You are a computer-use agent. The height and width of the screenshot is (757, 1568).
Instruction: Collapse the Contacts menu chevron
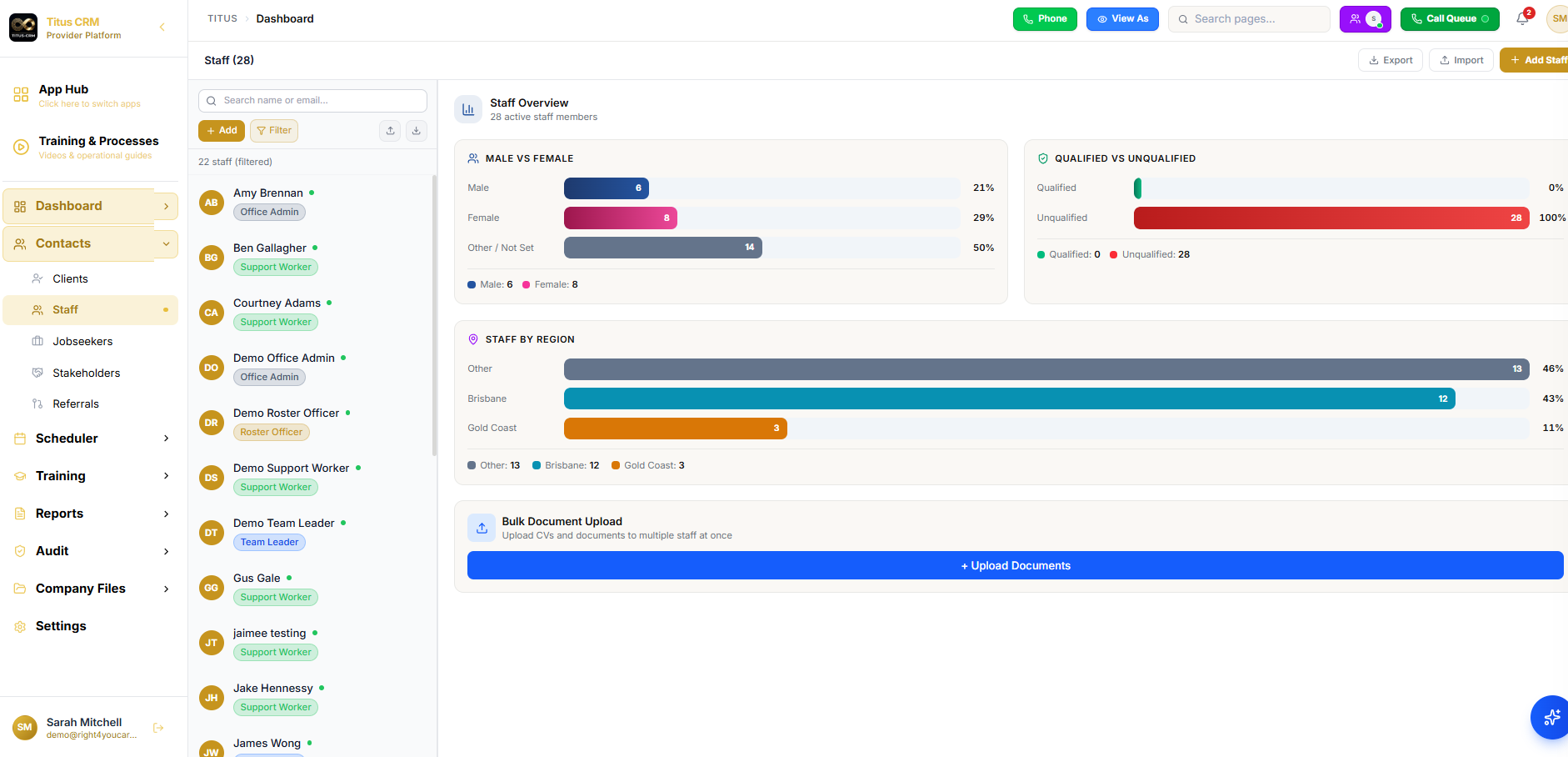click(x=166, y=243)
